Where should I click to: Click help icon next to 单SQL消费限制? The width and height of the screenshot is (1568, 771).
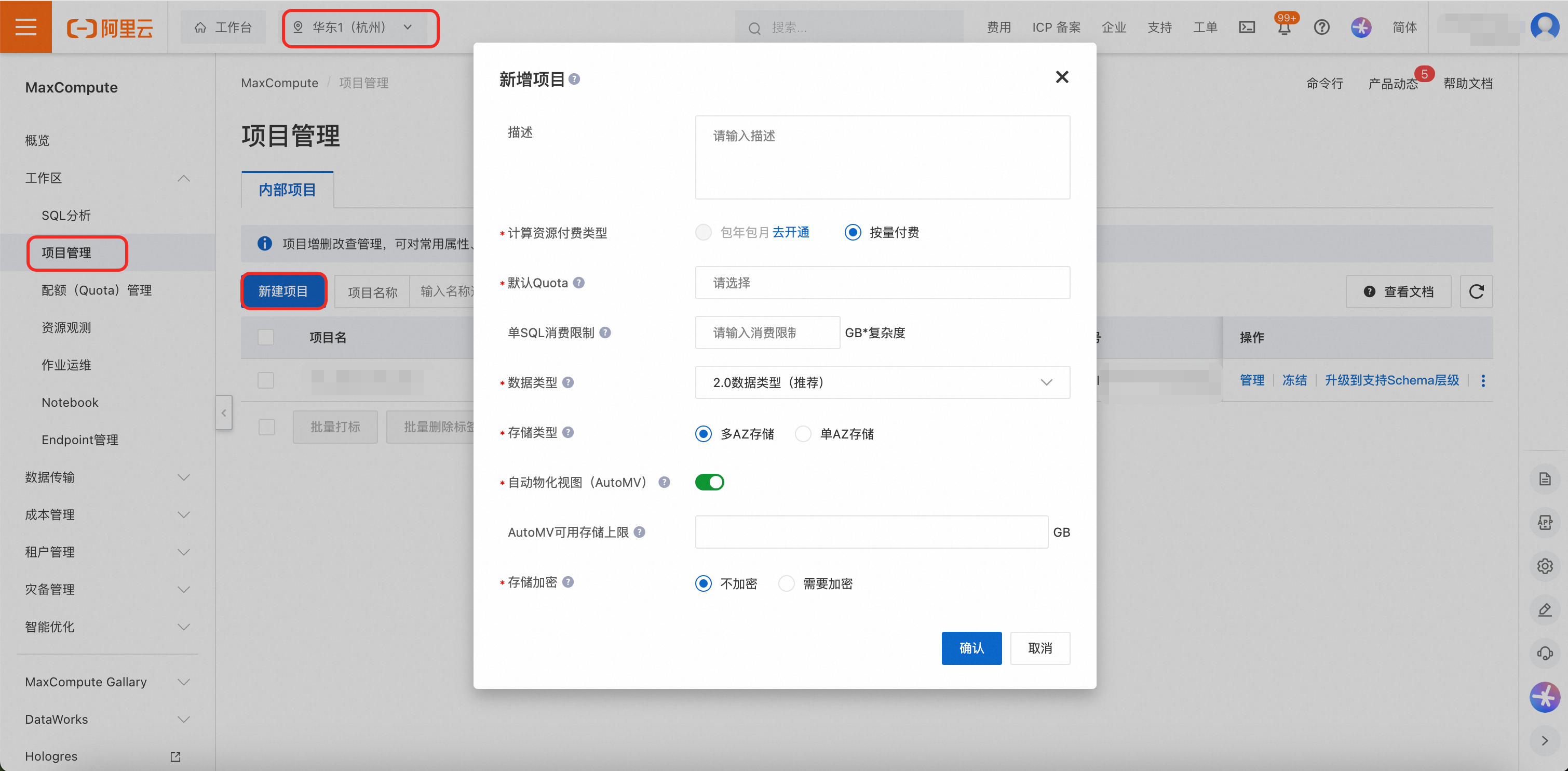pos(605,333)
